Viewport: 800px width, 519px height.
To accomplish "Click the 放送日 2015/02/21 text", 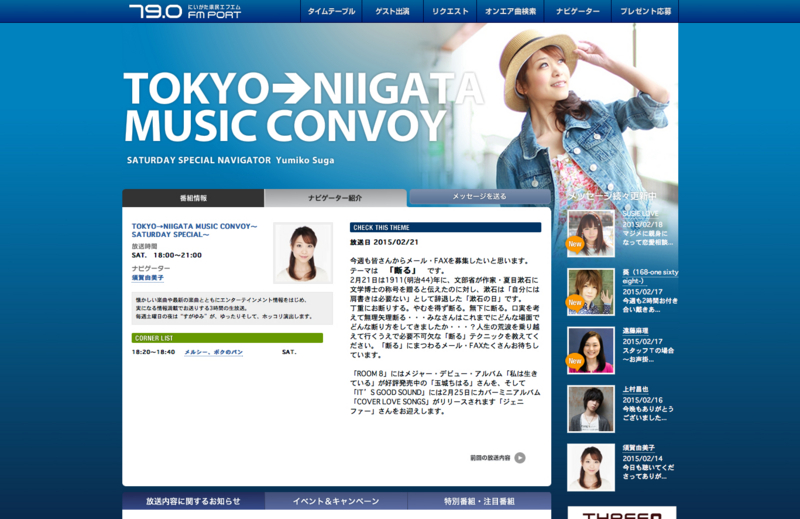I will [x=384, y=242].
